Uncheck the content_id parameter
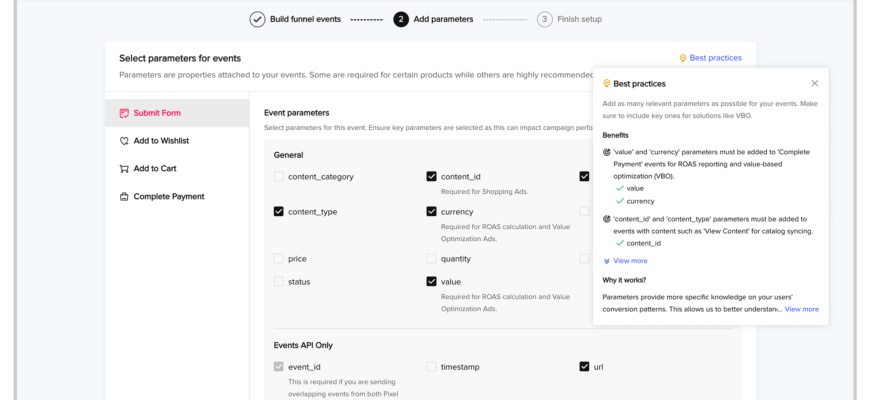This screenshot has width=870, height=400. (x=432, y=177)
